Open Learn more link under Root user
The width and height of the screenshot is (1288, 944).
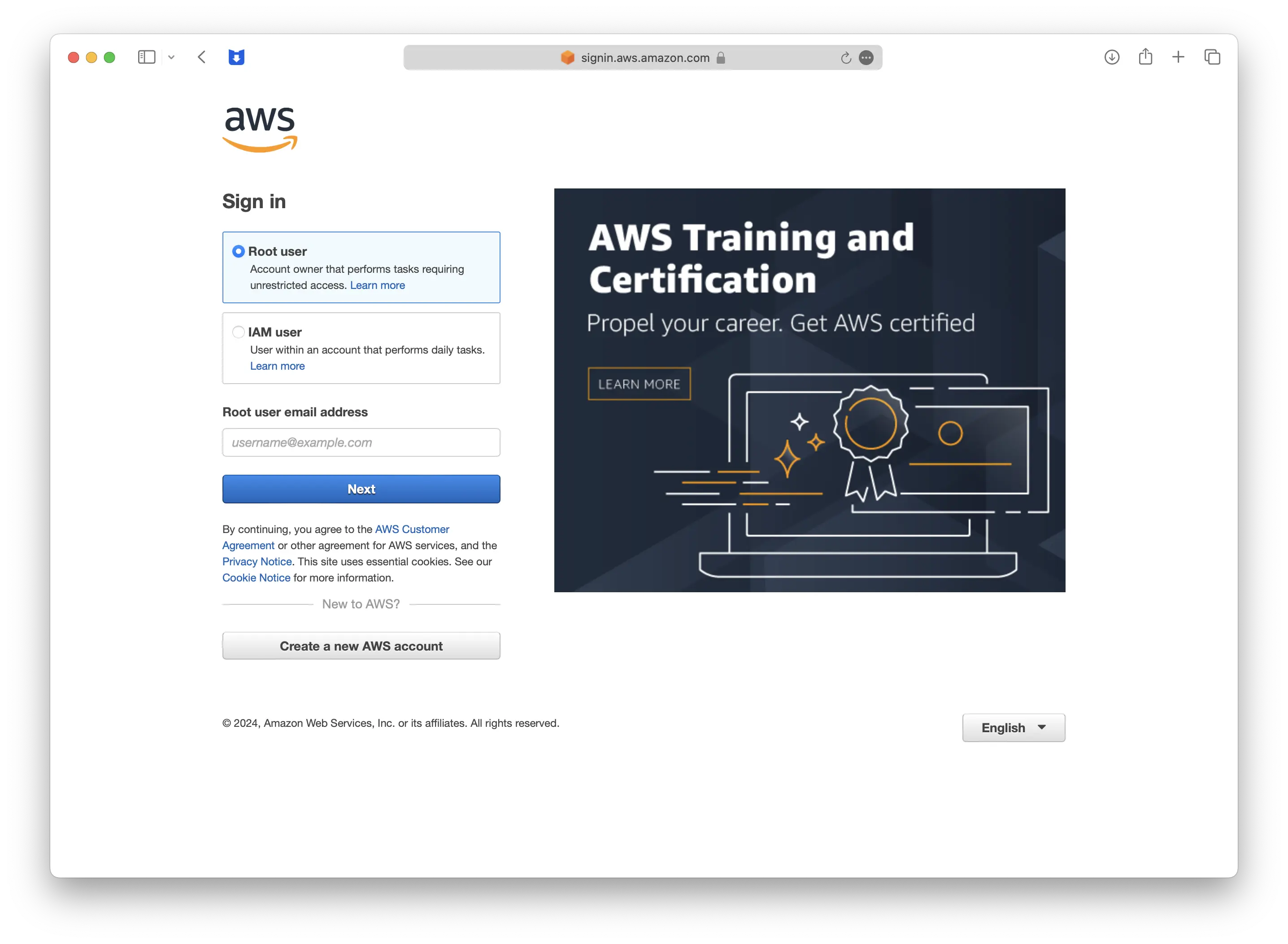378,285
